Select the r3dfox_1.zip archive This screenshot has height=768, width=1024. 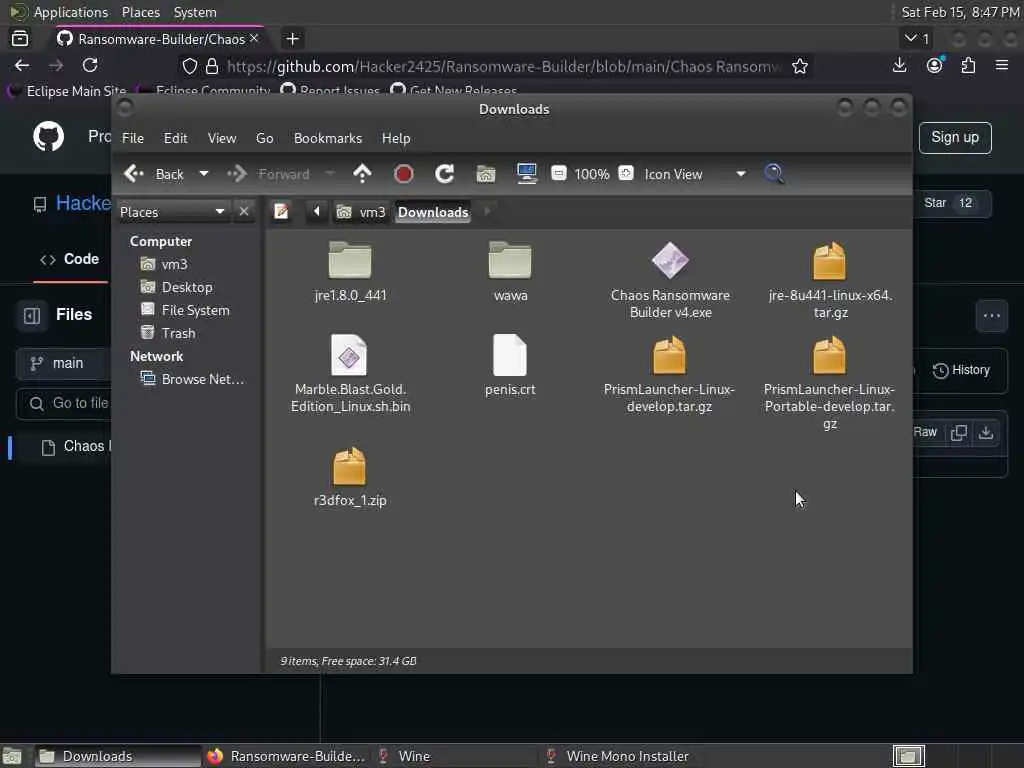coord(350,477)
